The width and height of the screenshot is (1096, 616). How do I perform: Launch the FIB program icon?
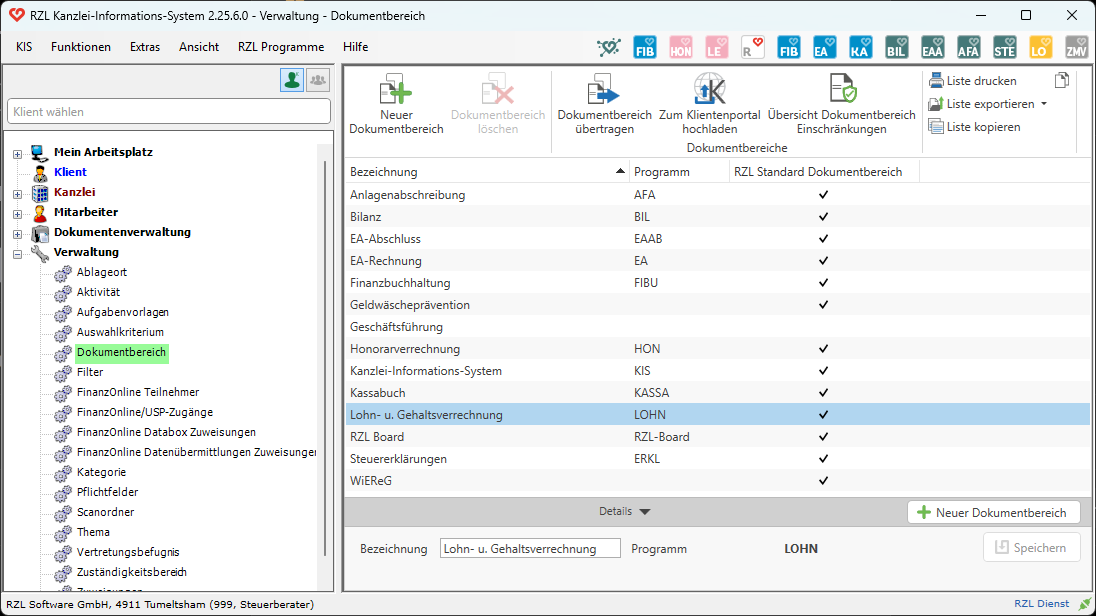645,47
